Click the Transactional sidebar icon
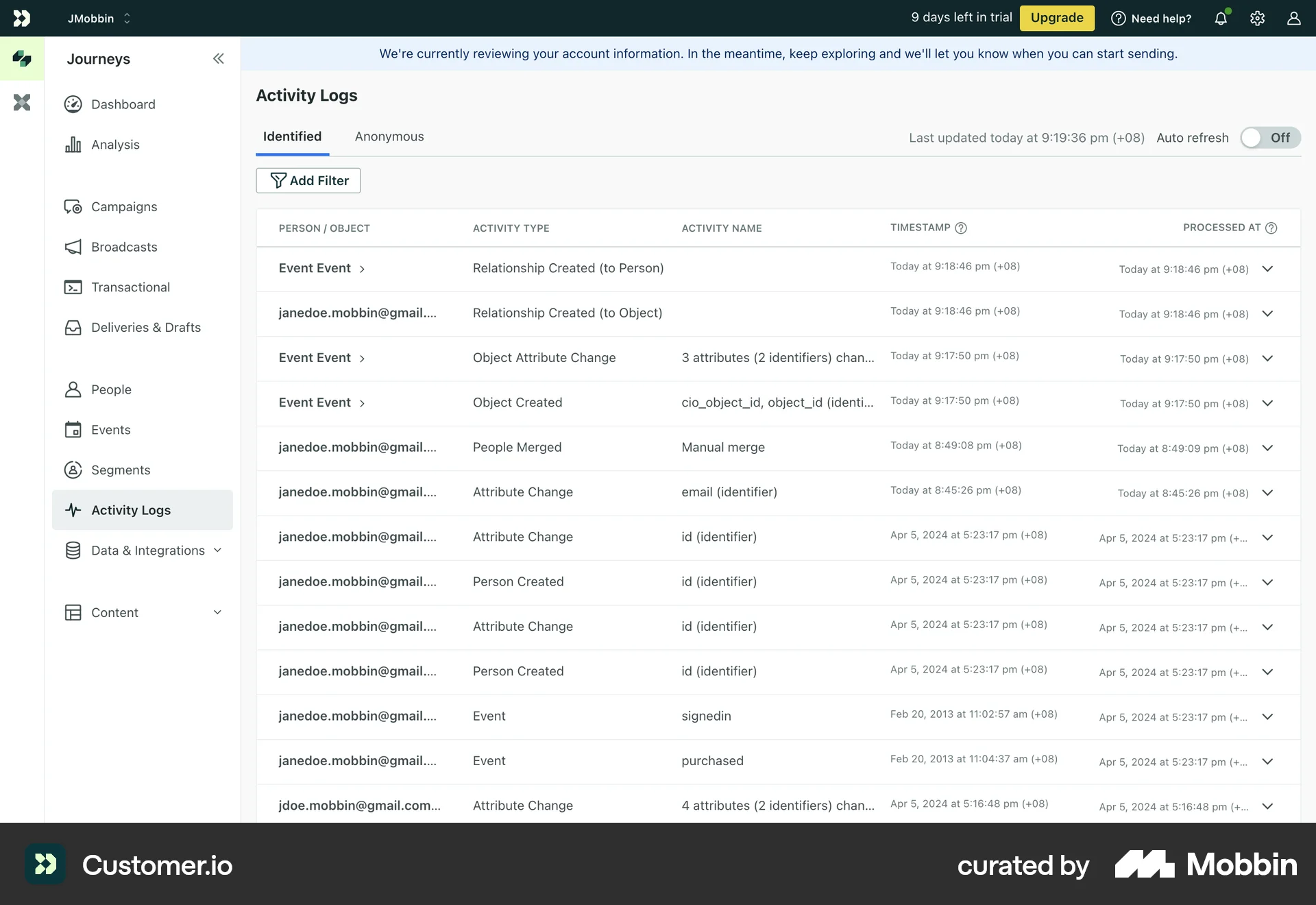 [x=74, y=287]
